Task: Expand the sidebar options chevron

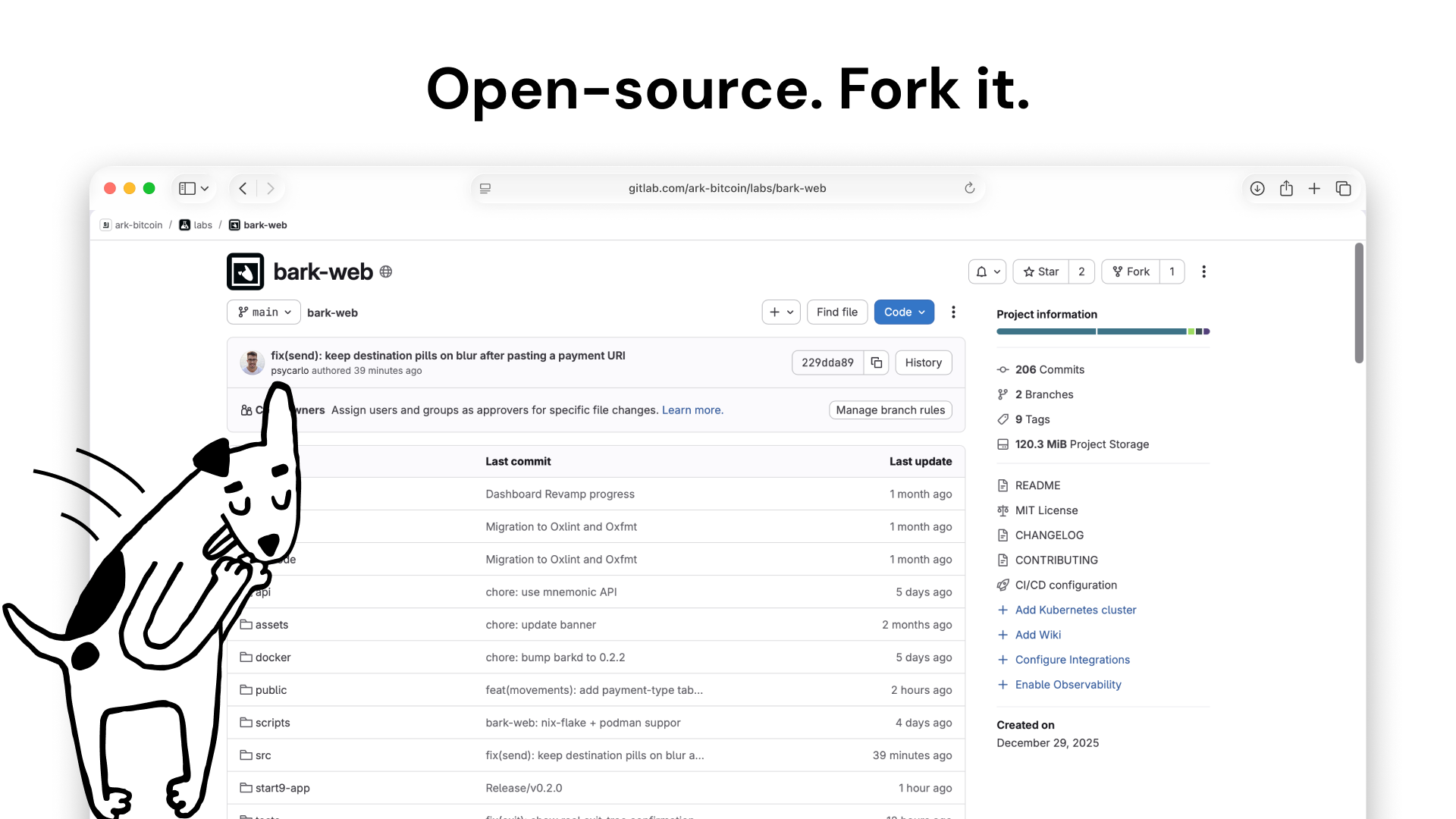Action: pyautogui.click(x=205, y=188)
